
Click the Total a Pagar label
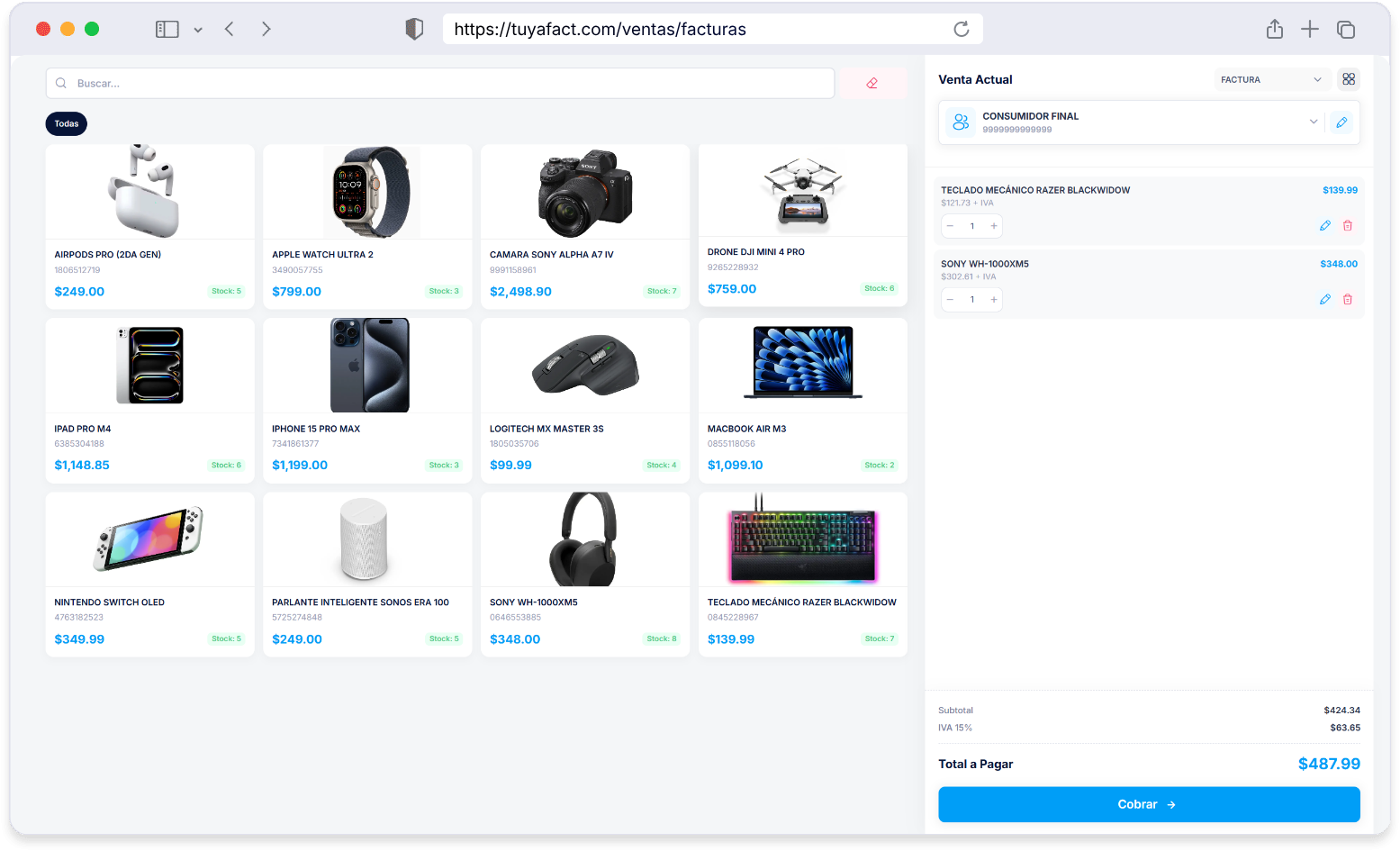tap(975, 764)
